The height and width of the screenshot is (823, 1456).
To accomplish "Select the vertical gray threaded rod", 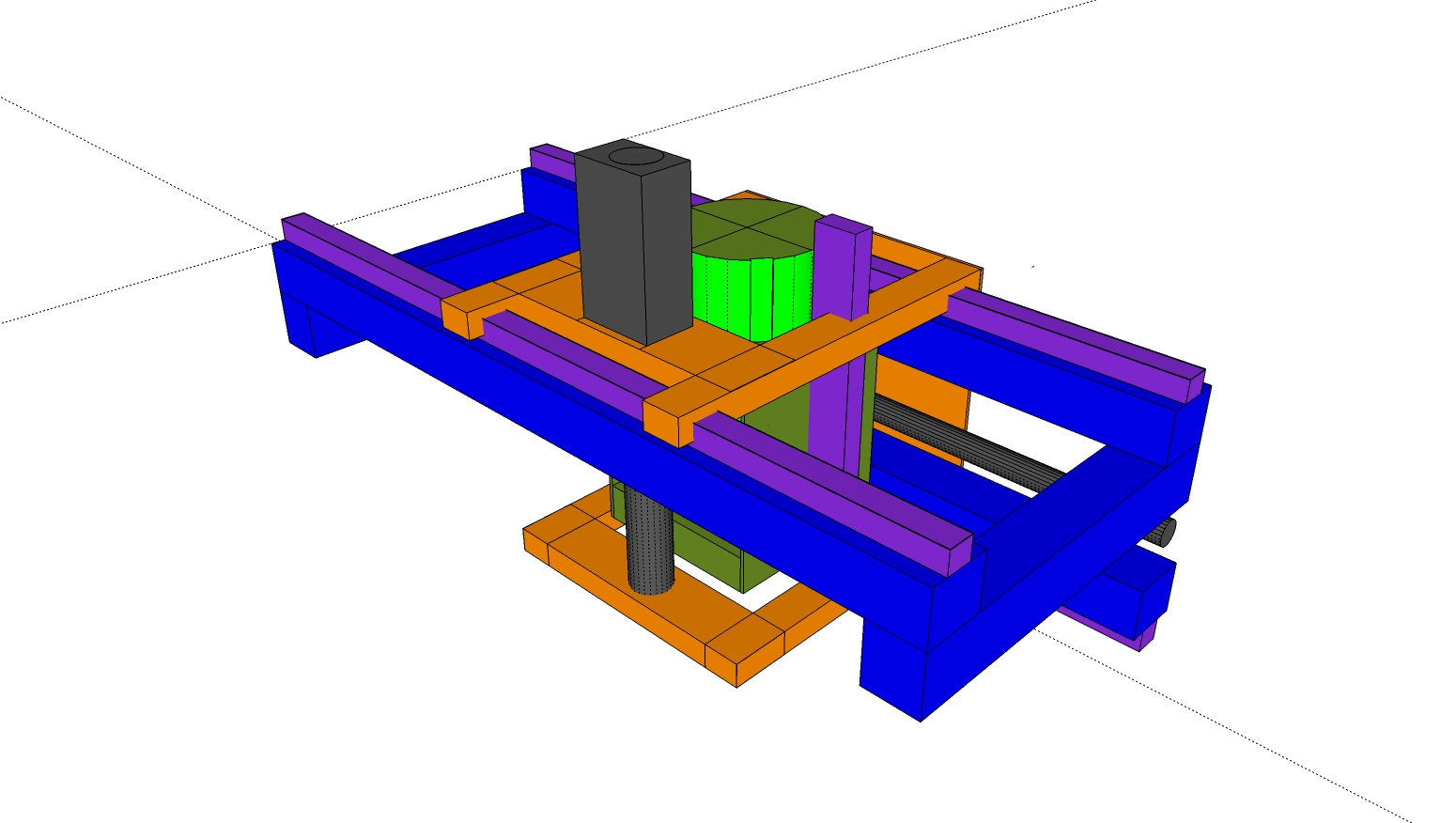I will 650,545.
